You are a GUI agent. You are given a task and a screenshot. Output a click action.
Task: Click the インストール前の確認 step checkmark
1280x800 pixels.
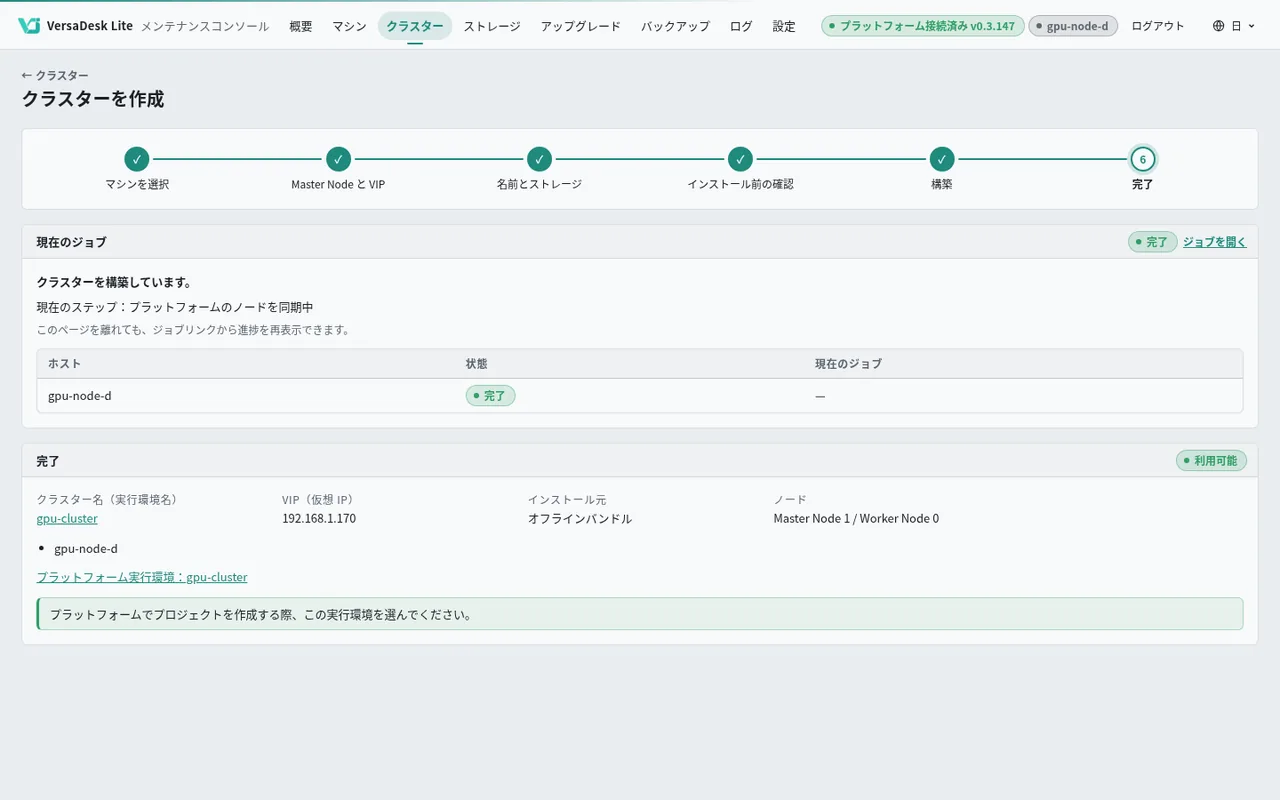click(x=740, y=159)
